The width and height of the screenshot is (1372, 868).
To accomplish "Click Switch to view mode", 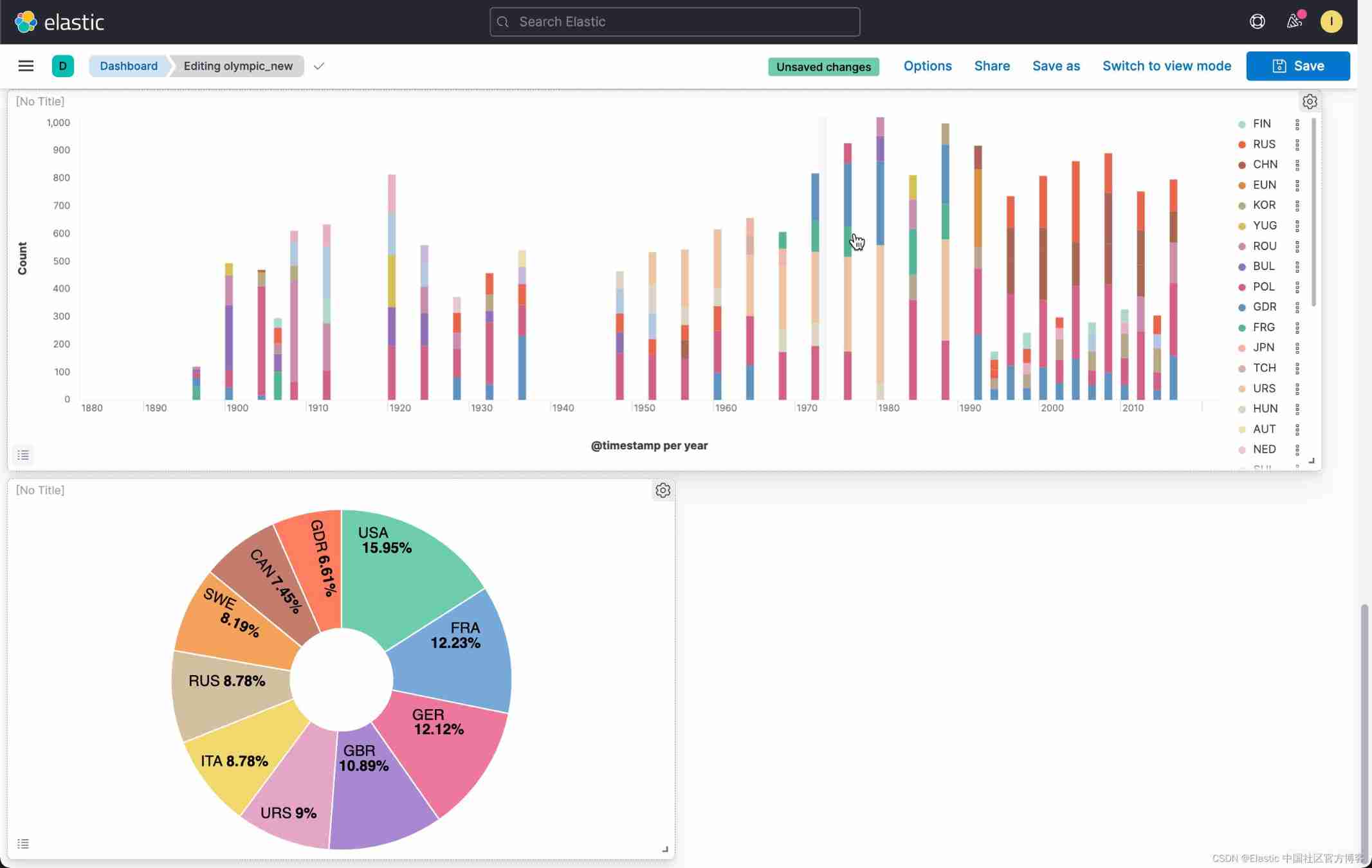I will (1166, 66).
